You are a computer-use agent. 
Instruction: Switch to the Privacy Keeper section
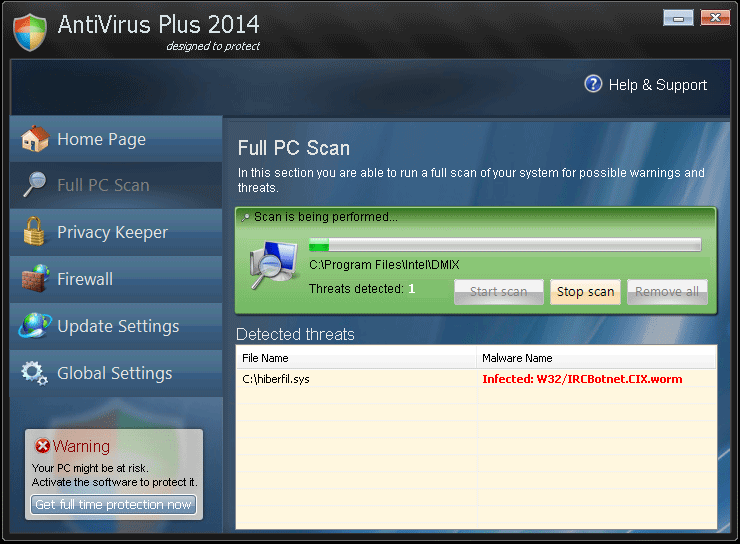tap(112, 232)
